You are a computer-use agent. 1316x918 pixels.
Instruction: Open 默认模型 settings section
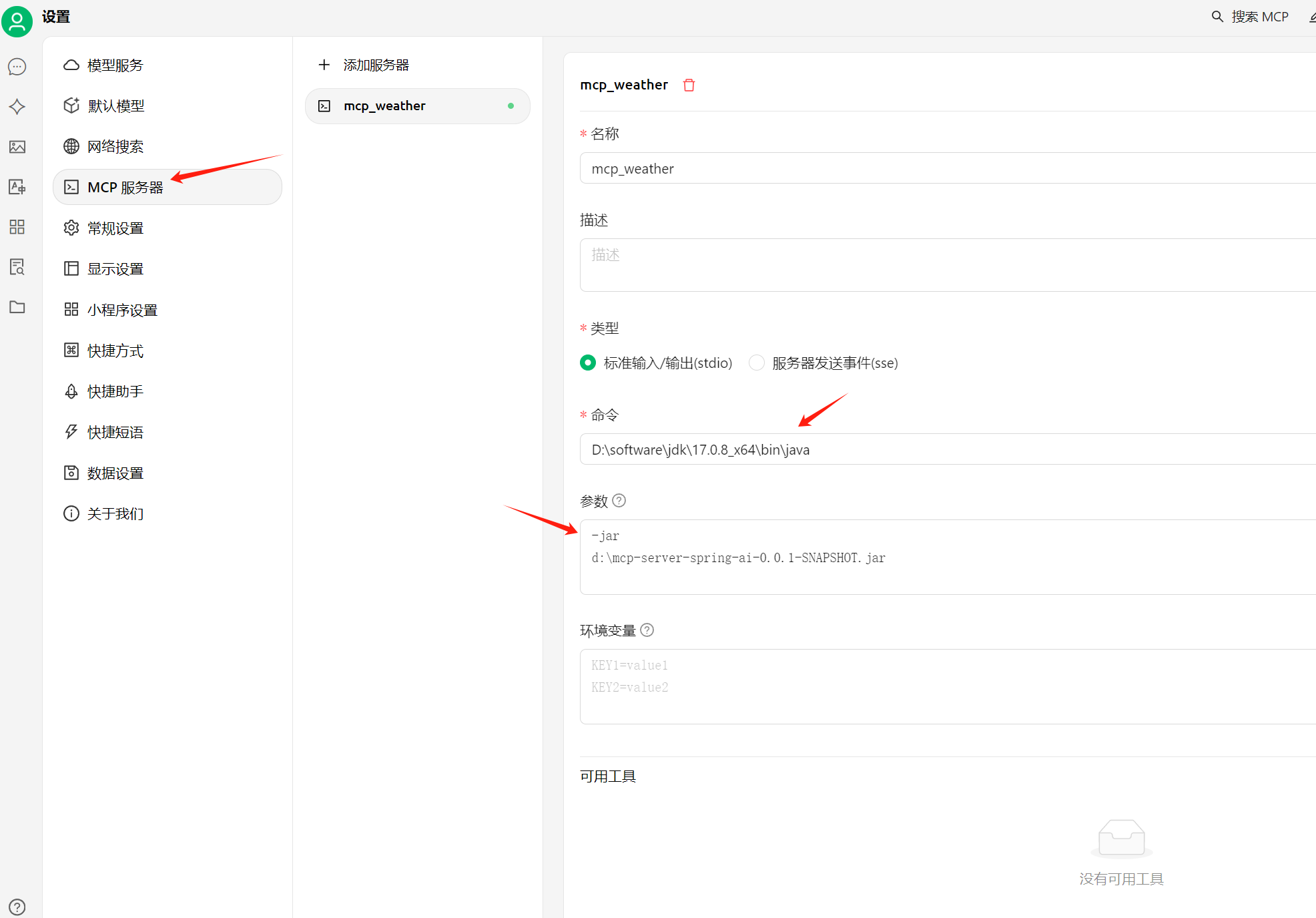168,105
